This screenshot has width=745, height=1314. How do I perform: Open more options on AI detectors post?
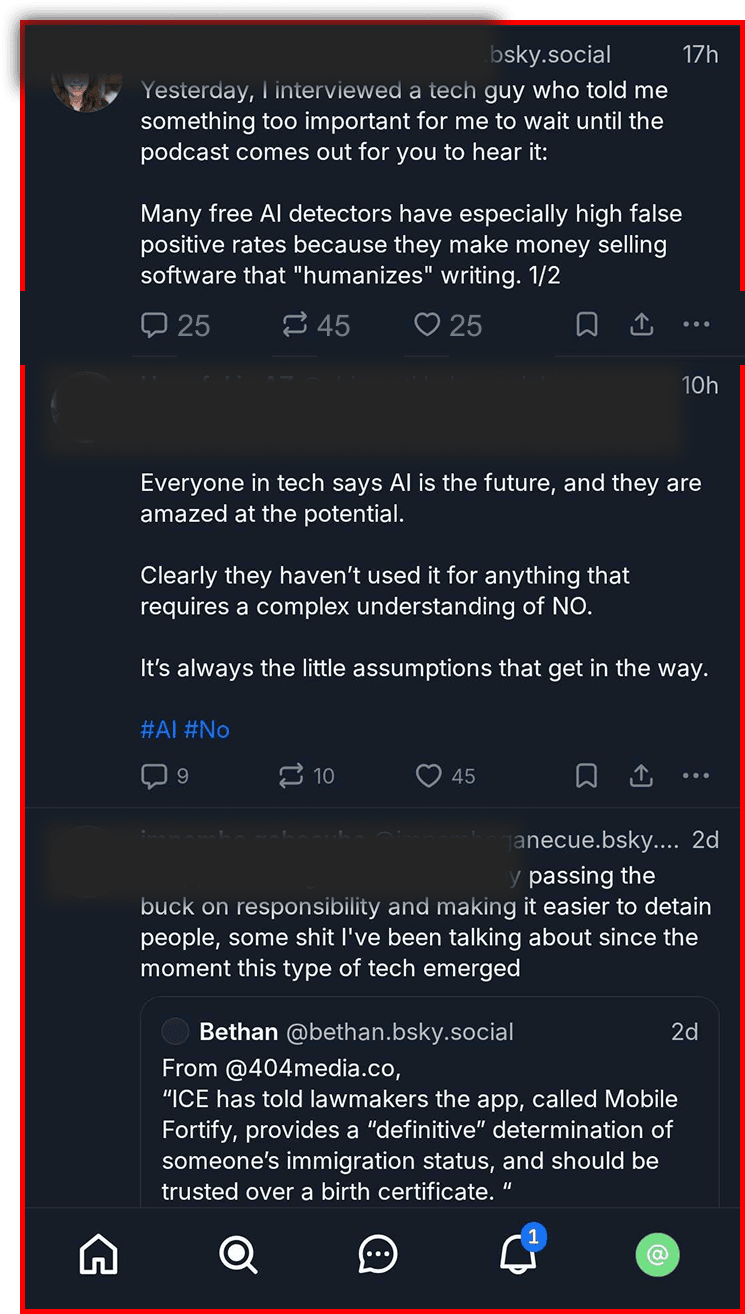tap(696, 325)
